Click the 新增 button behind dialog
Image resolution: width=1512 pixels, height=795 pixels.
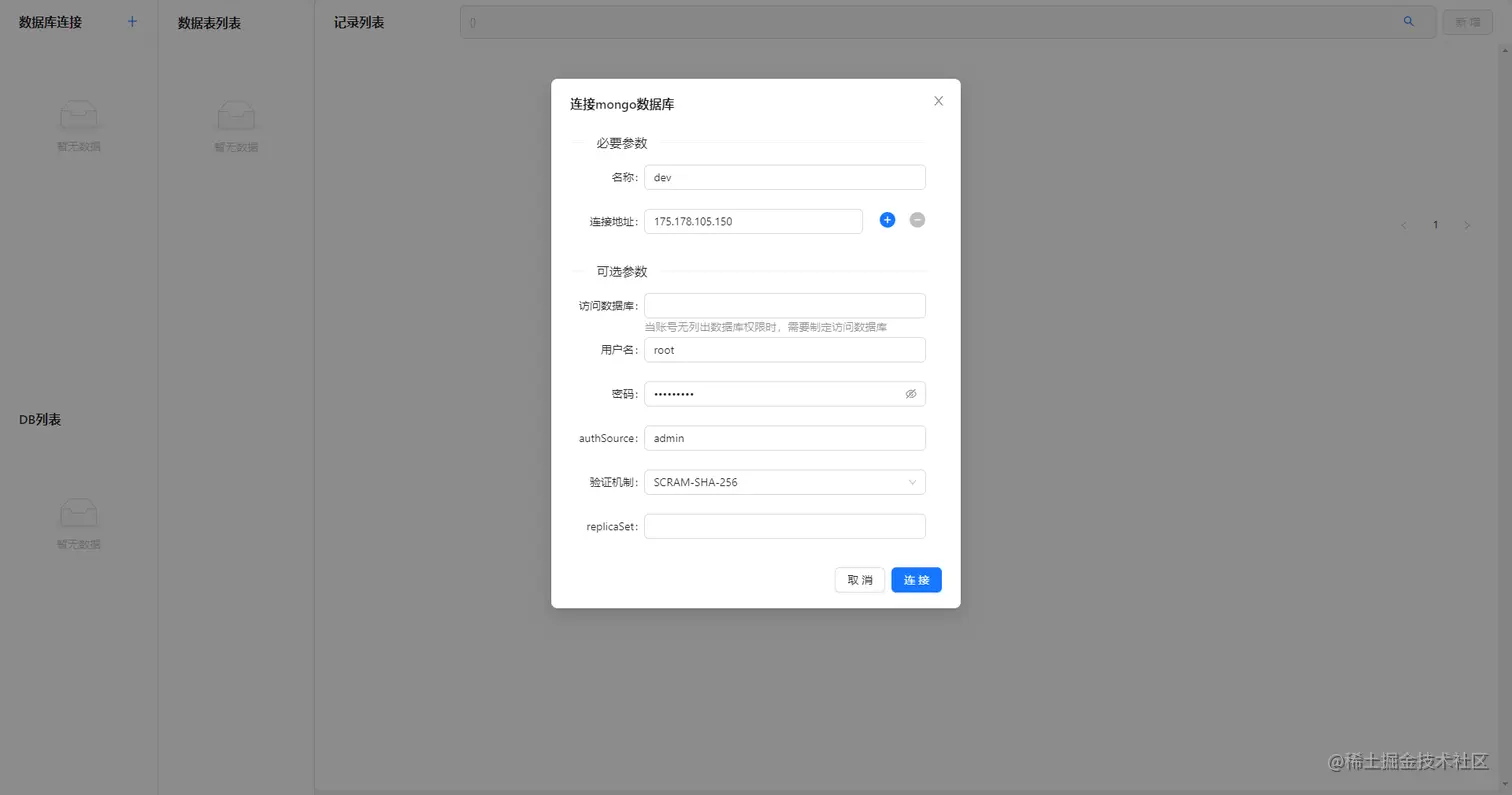1467,22
